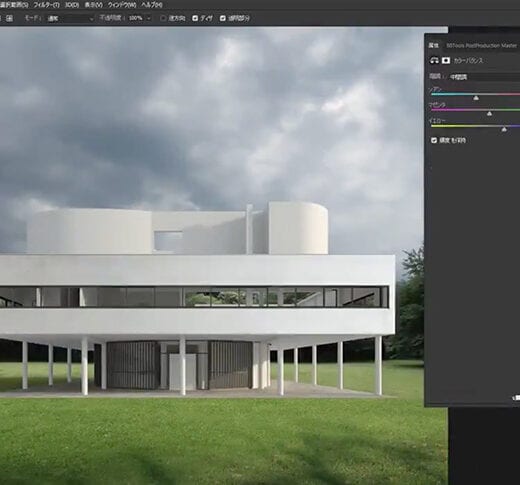Select the diamond gradient style icon

[10, 18]
